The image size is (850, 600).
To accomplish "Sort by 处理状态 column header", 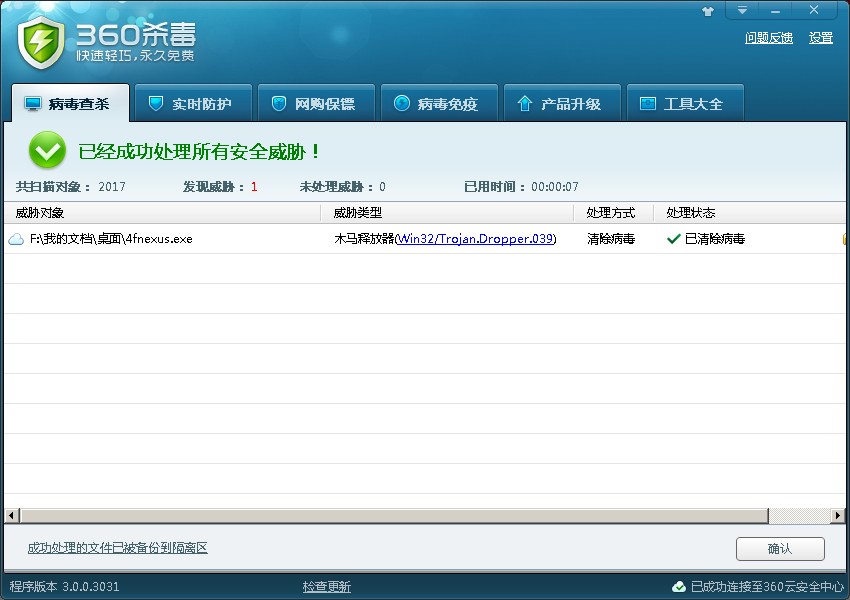I will coord(750,213).
